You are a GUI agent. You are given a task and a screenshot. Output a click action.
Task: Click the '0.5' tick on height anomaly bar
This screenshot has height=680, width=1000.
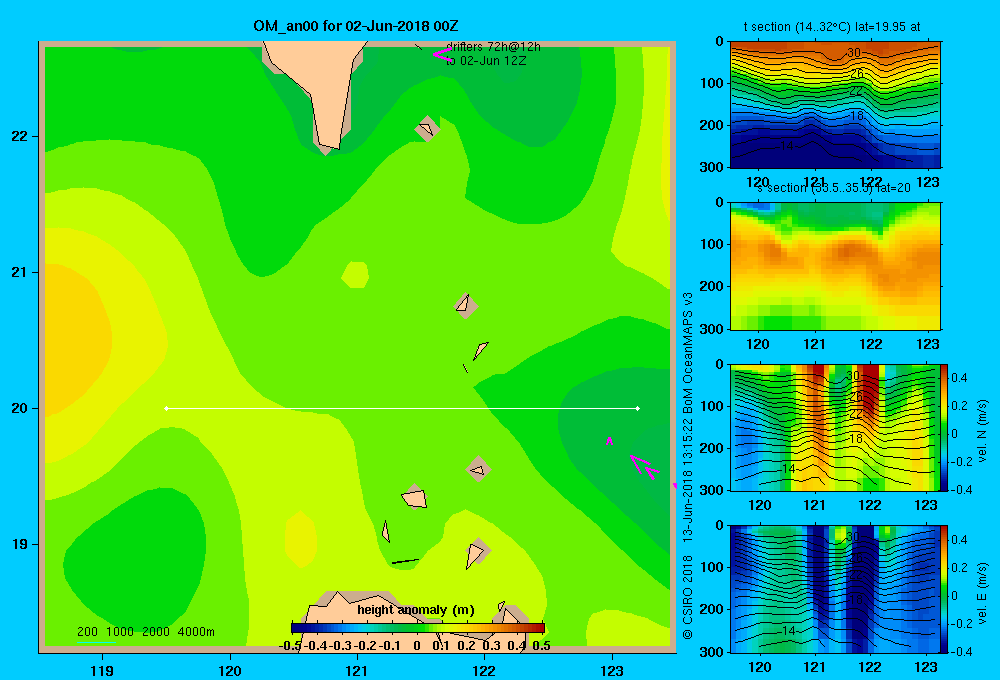pyautogui.click(x=541, y=646)
